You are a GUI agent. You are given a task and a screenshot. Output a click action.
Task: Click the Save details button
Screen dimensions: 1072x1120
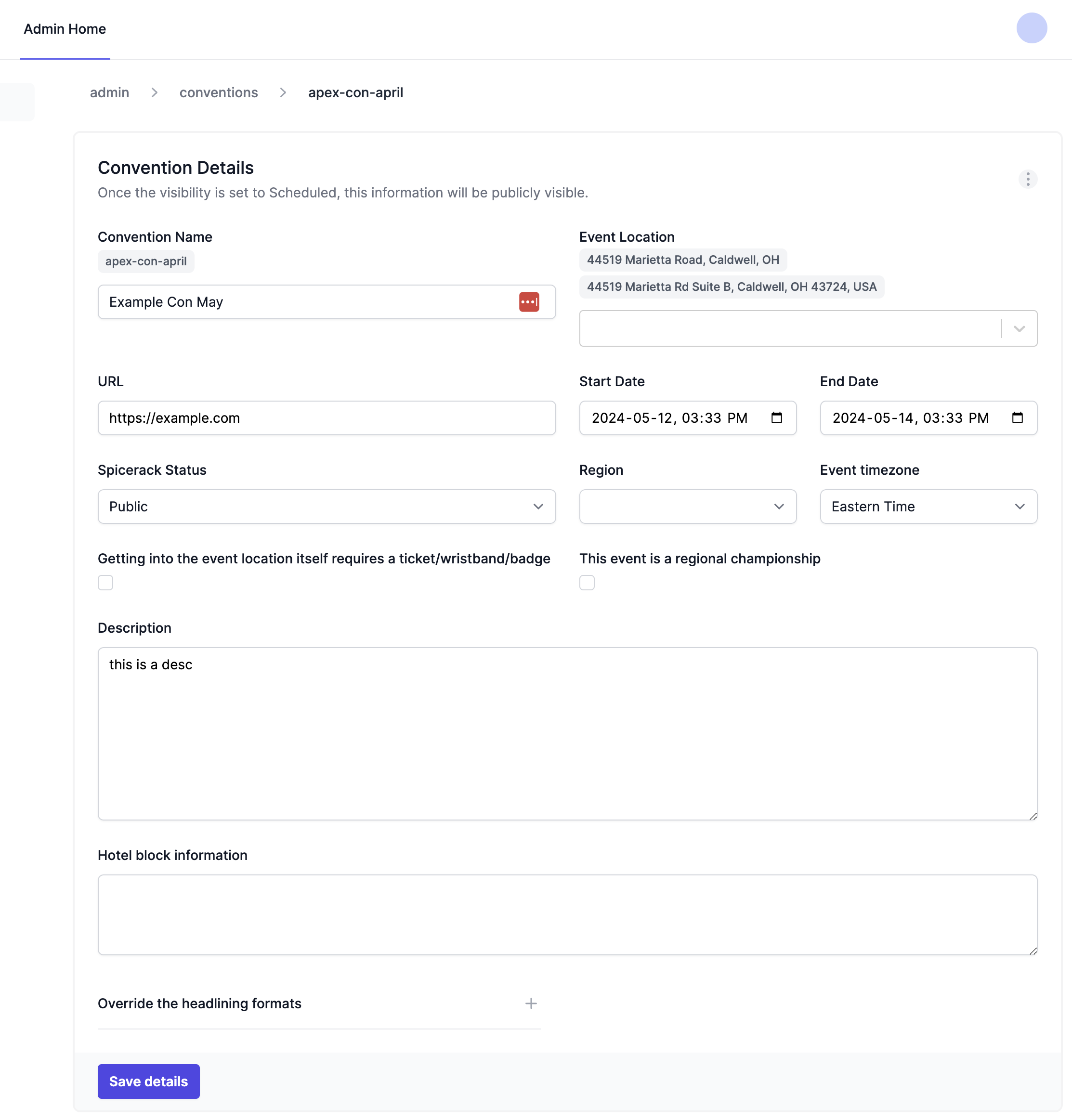coord(149,1081)
